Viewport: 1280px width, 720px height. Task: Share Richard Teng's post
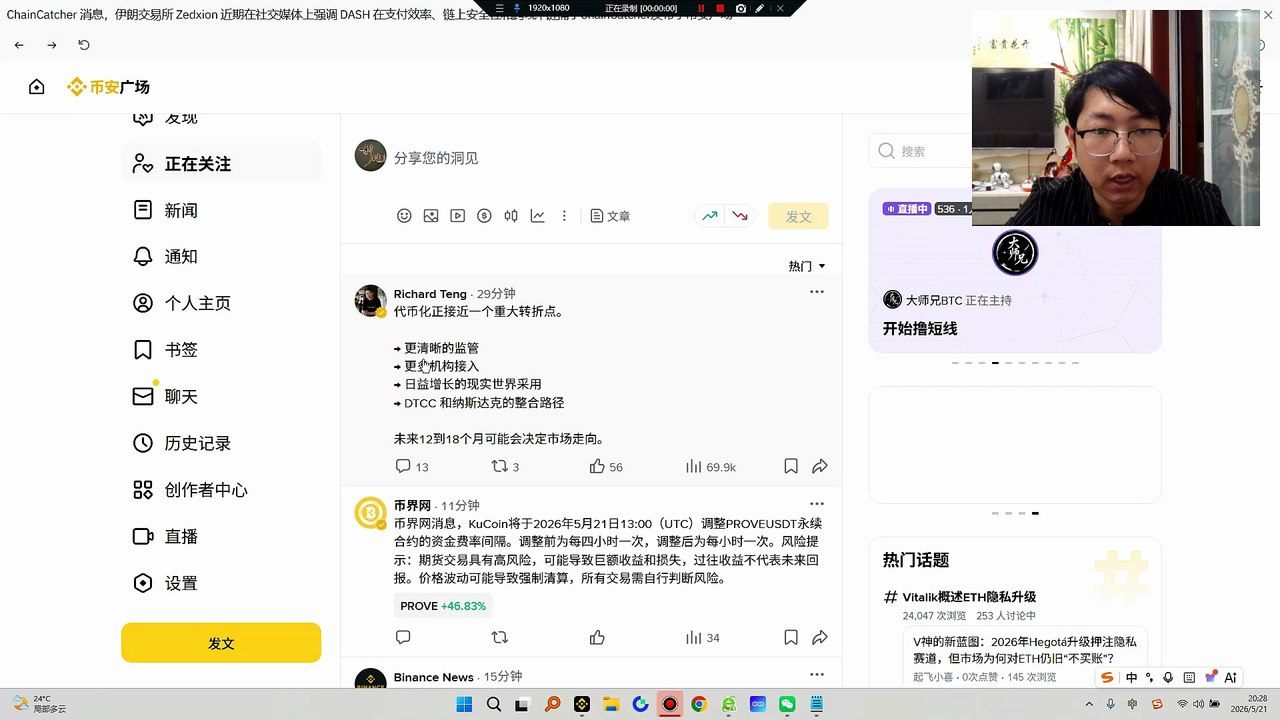(x=820, y=466)
